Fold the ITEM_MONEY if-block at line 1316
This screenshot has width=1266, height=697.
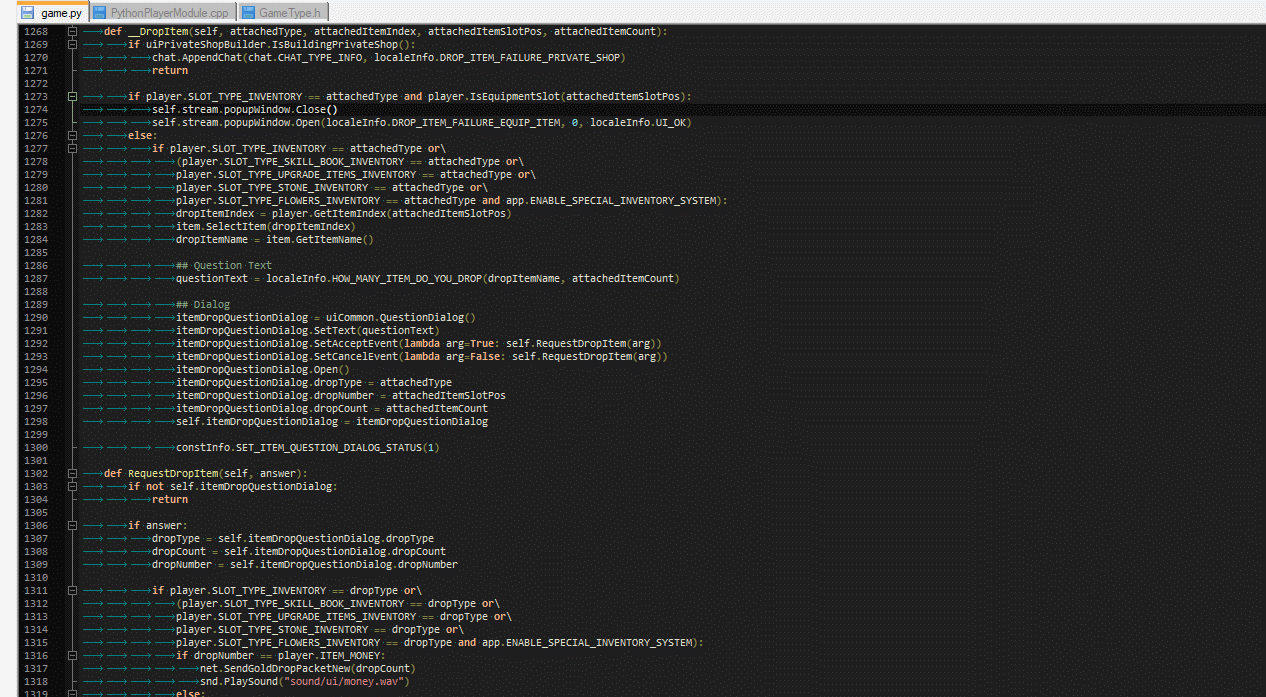click(73, 656)
